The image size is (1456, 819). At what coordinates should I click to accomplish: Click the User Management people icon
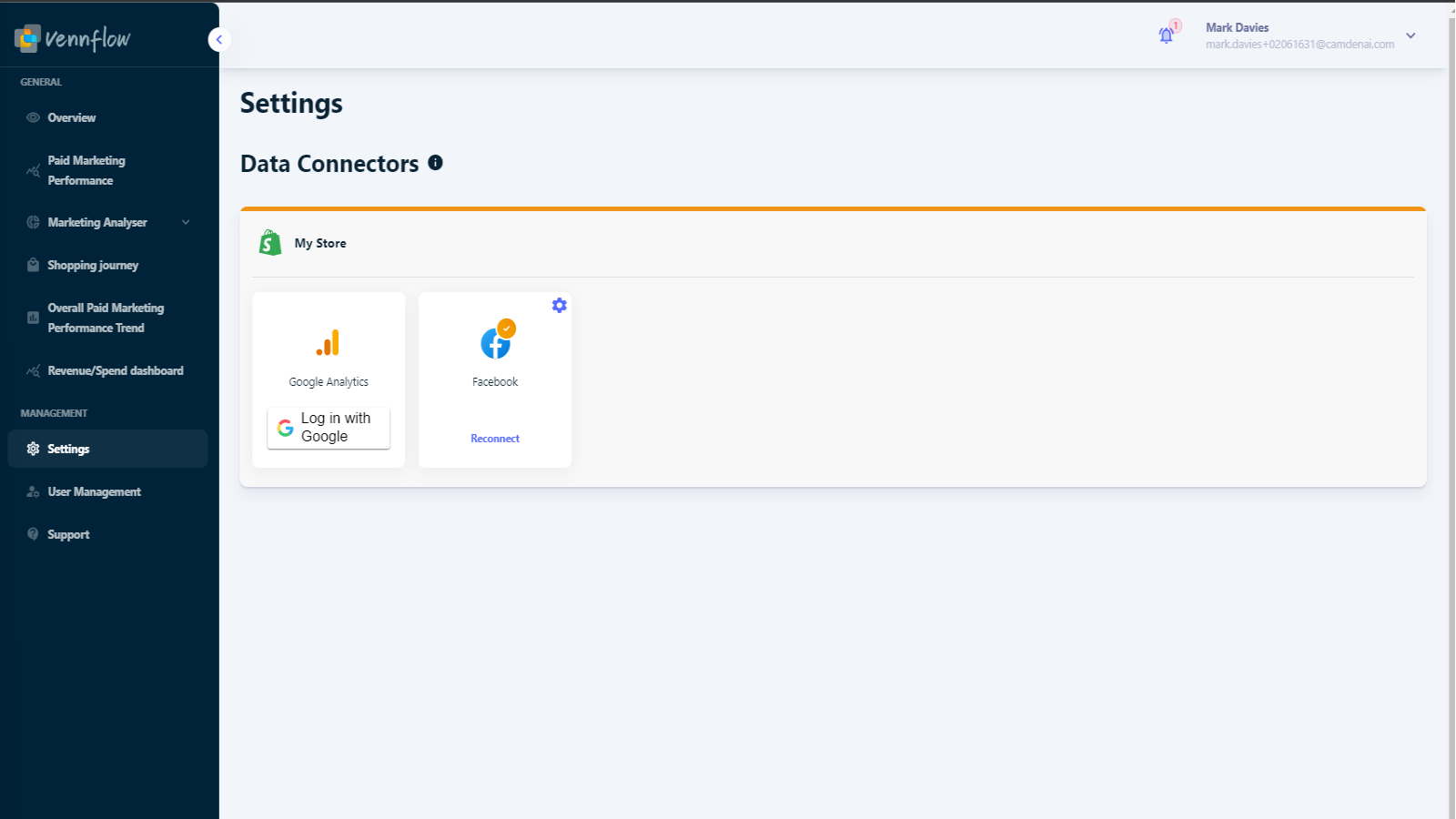(x=33, y=491)
